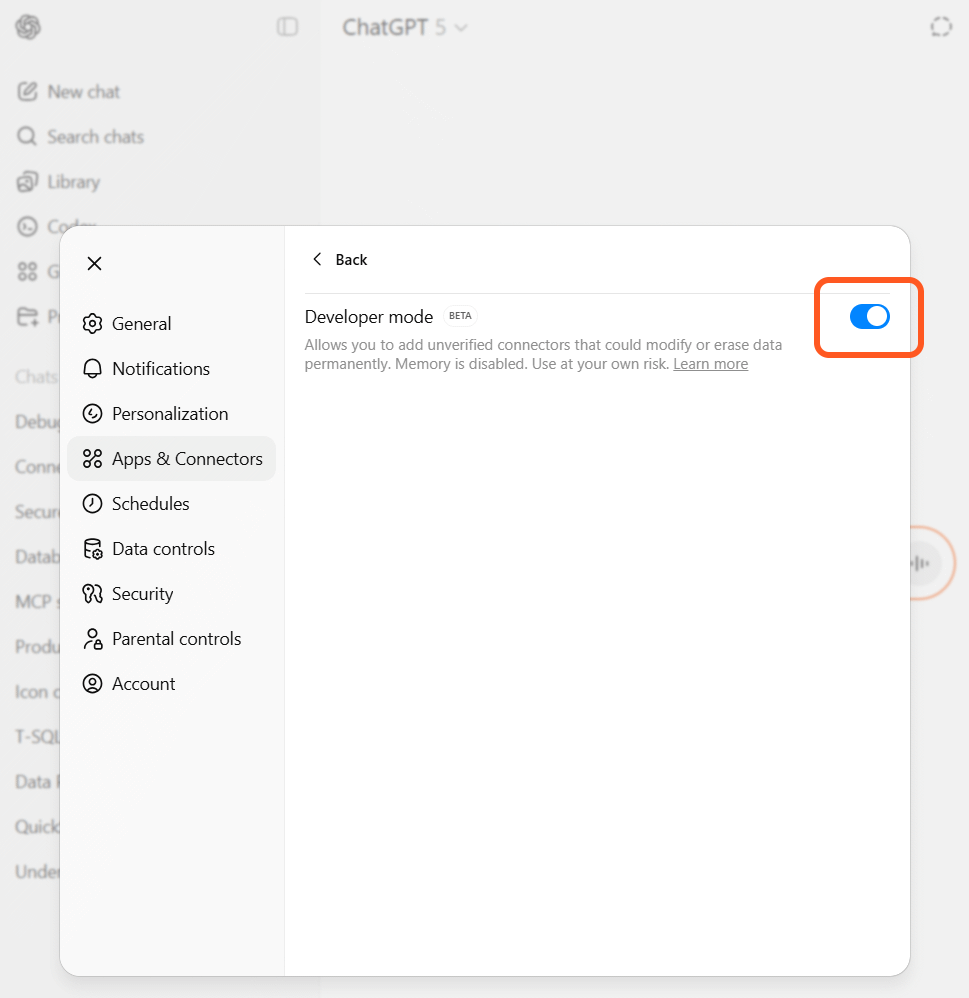Image resolution: width=969 pixels, height=998 pixels.
Task: Open Search chats in the sidebar
Action: click(94, 137)
